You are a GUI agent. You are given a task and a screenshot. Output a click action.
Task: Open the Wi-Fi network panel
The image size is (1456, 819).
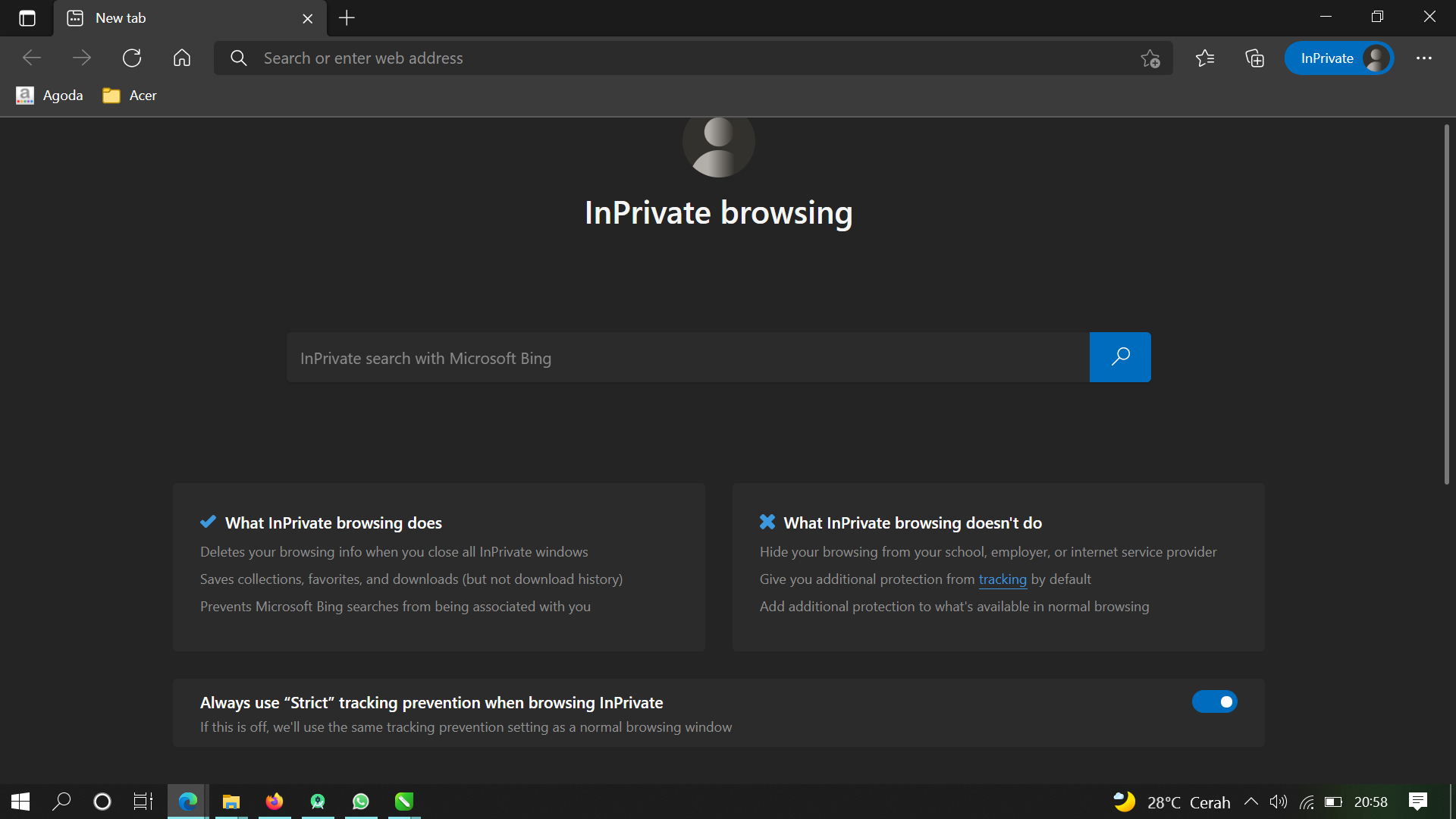click(x=1307, y=802)
